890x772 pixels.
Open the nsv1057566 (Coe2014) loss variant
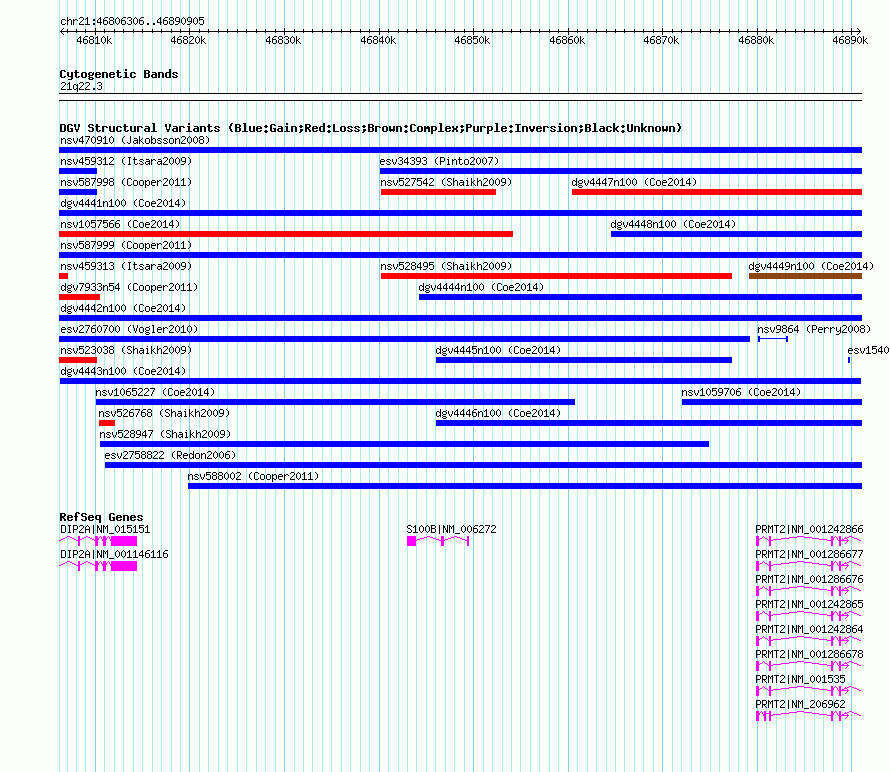286,234
